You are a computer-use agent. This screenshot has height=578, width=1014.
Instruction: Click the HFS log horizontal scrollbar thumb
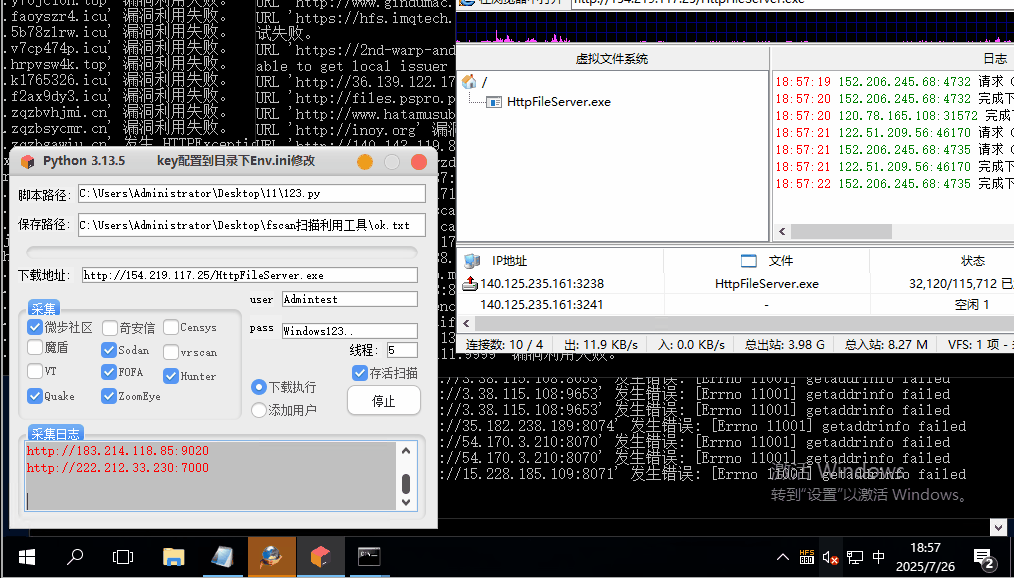841,231
